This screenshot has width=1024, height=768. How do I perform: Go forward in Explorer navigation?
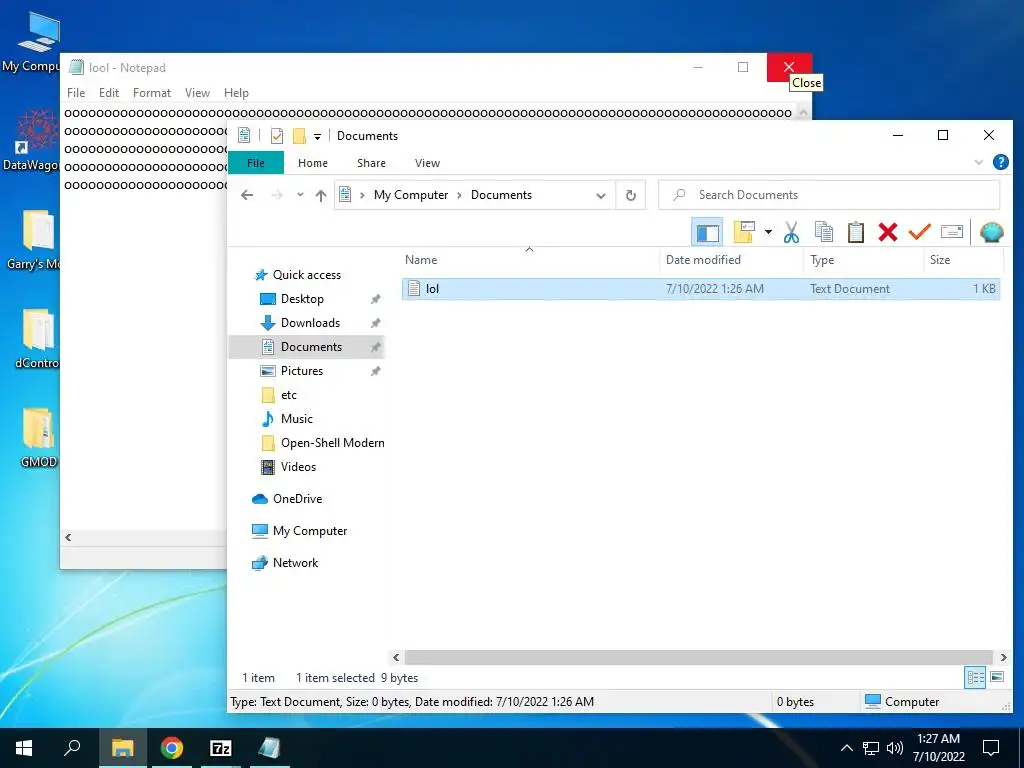tap(277, 195)
